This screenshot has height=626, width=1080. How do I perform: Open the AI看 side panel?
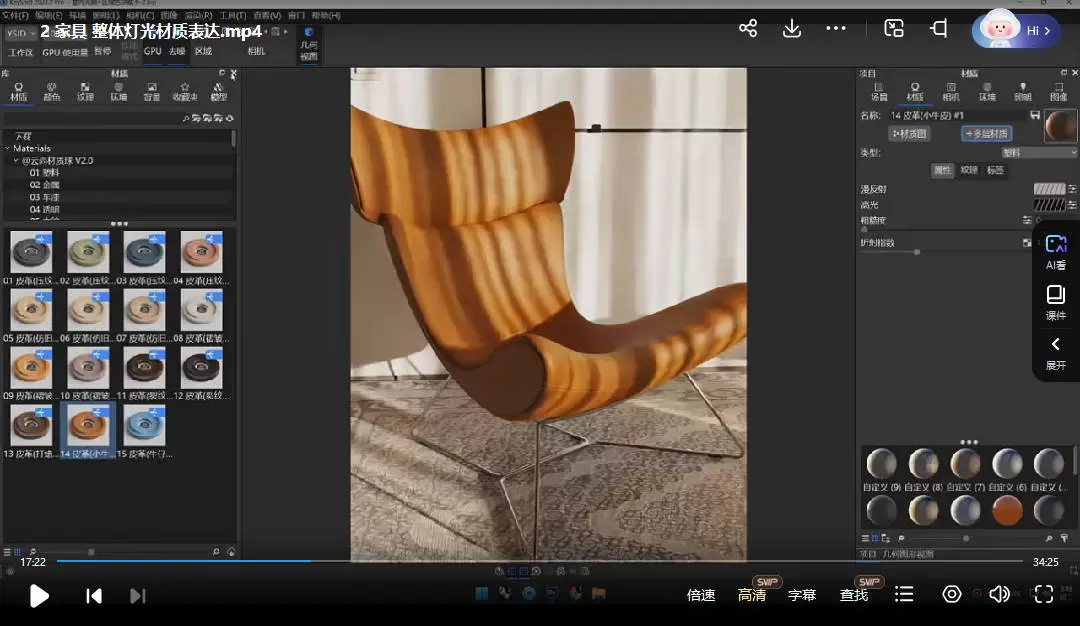click(1056, 252)
